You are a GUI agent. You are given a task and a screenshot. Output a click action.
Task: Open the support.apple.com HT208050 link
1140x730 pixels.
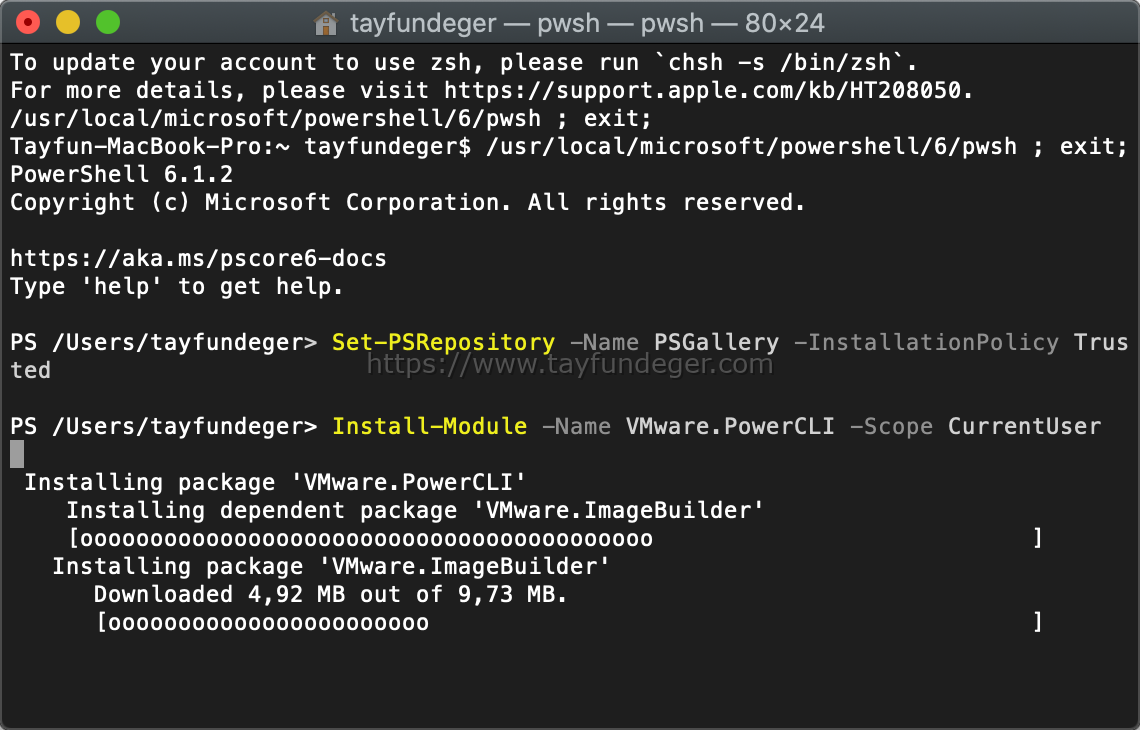[707, 90]
